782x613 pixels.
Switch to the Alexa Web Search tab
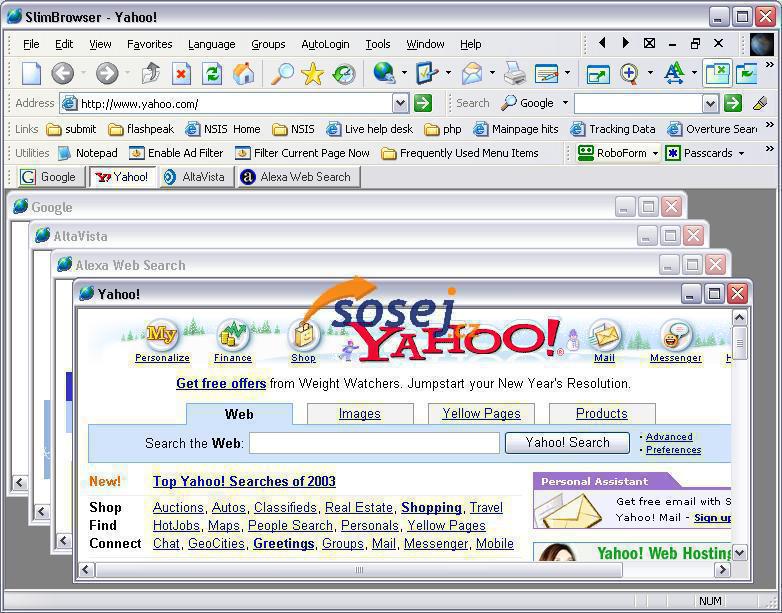tap(298, 177)
